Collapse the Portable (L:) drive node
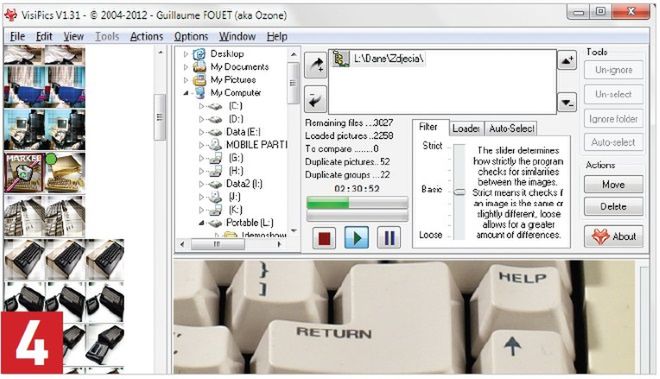Screen dimensions: 660x379 tap(201, 223)
